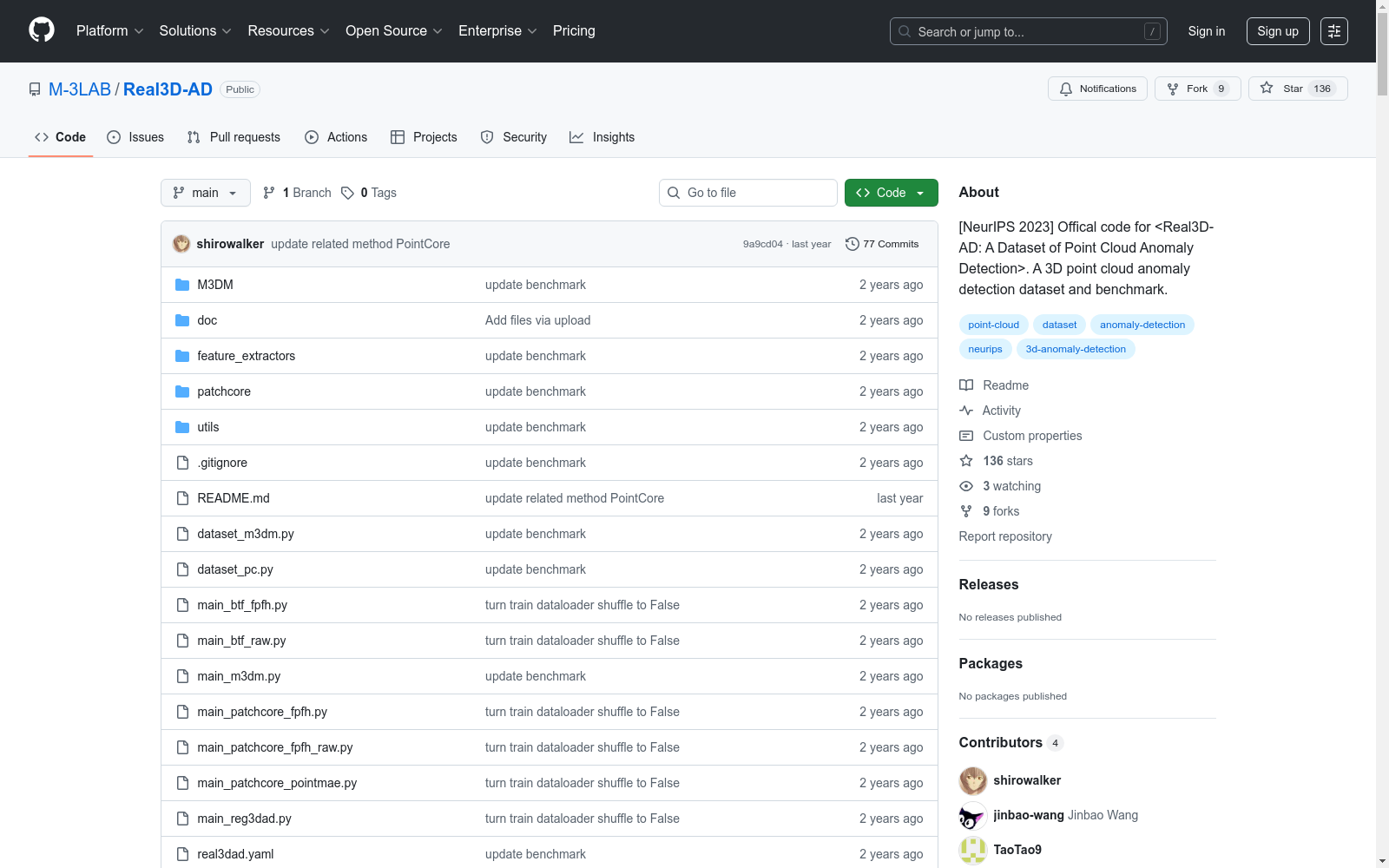Click the M3DM folder icon
This screenshot has width=1389, height=868.
point(182,285)
